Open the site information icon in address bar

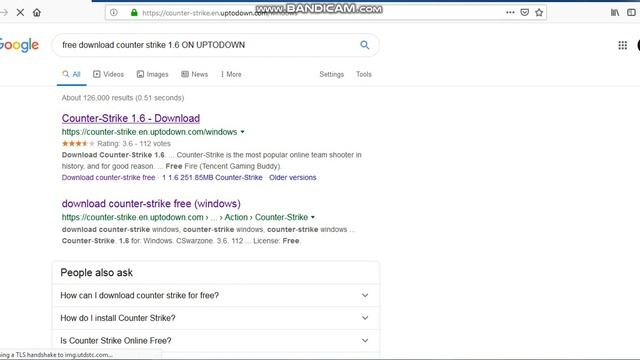click(x=114, y=13)
